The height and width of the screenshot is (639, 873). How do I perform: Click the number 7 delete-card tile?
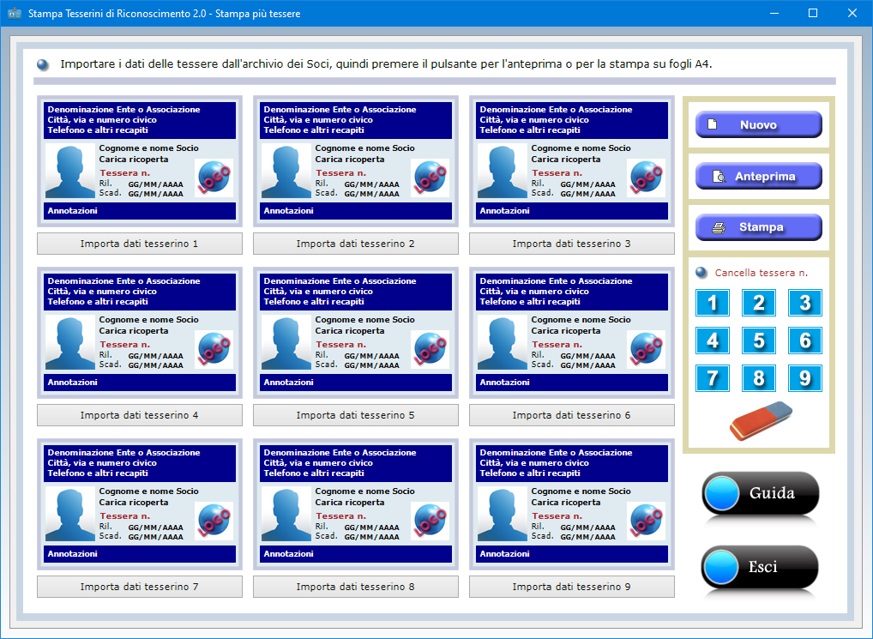712,378
